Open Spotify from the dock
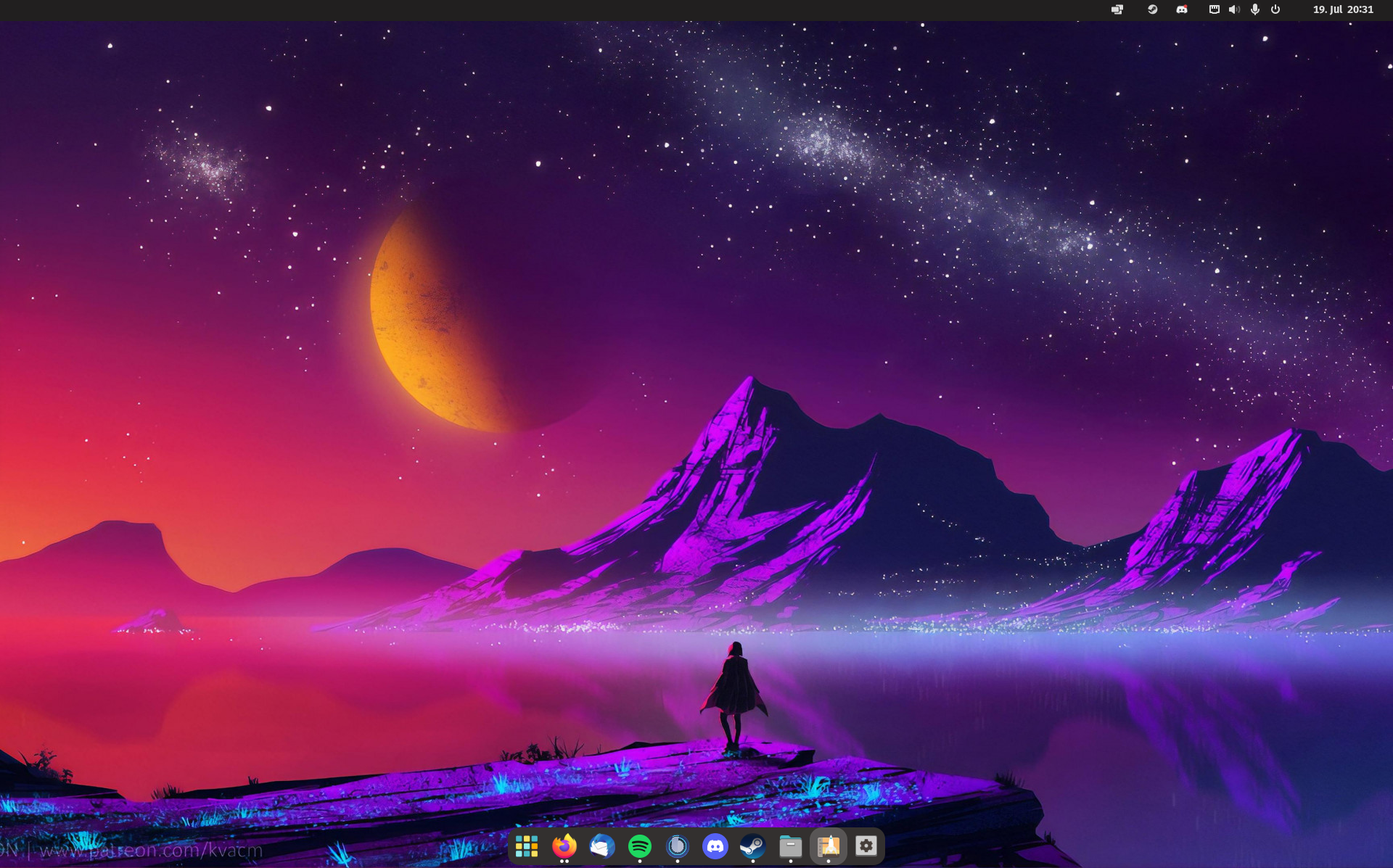 pos(640,846)
